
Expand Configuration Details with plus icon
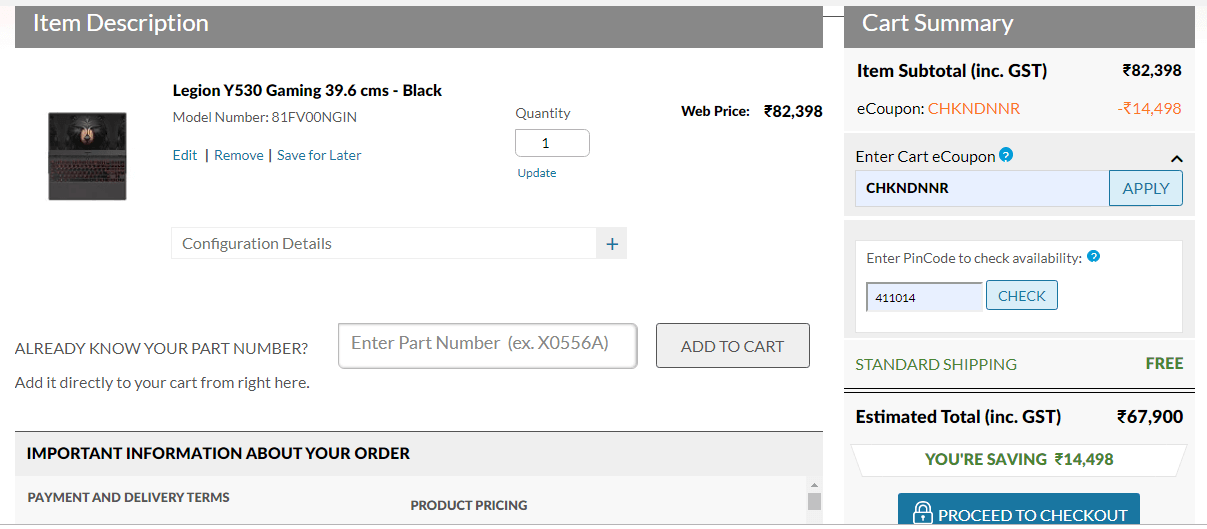612,243
